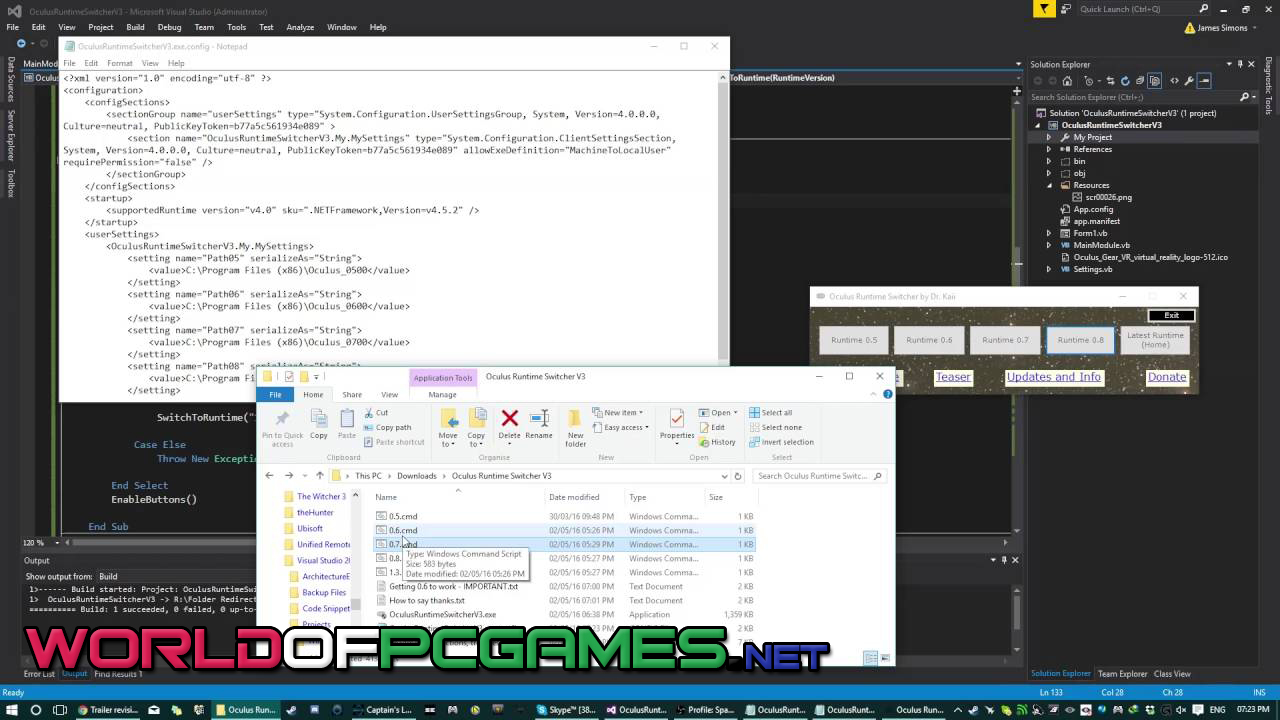Expand the References node in Solution Explorer
The image size is (1280, 720).
point(1049,149)
